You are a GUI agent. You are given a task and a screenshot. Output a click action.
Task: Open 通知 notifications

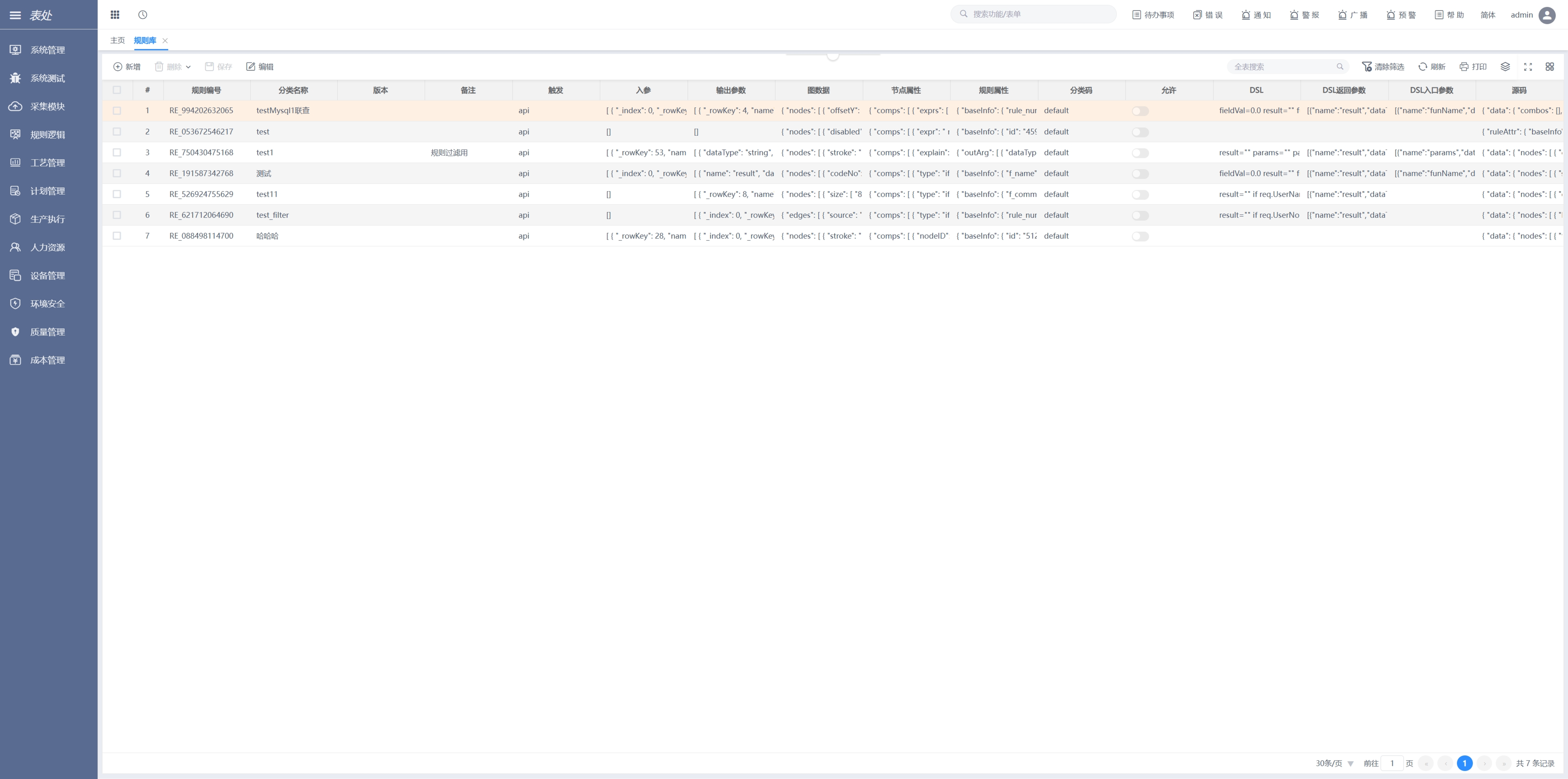(1256, 15)
